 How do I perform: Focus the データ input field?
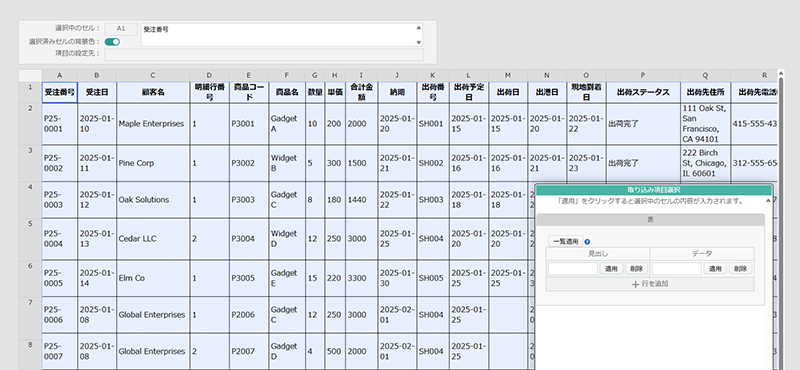[677, 268]
